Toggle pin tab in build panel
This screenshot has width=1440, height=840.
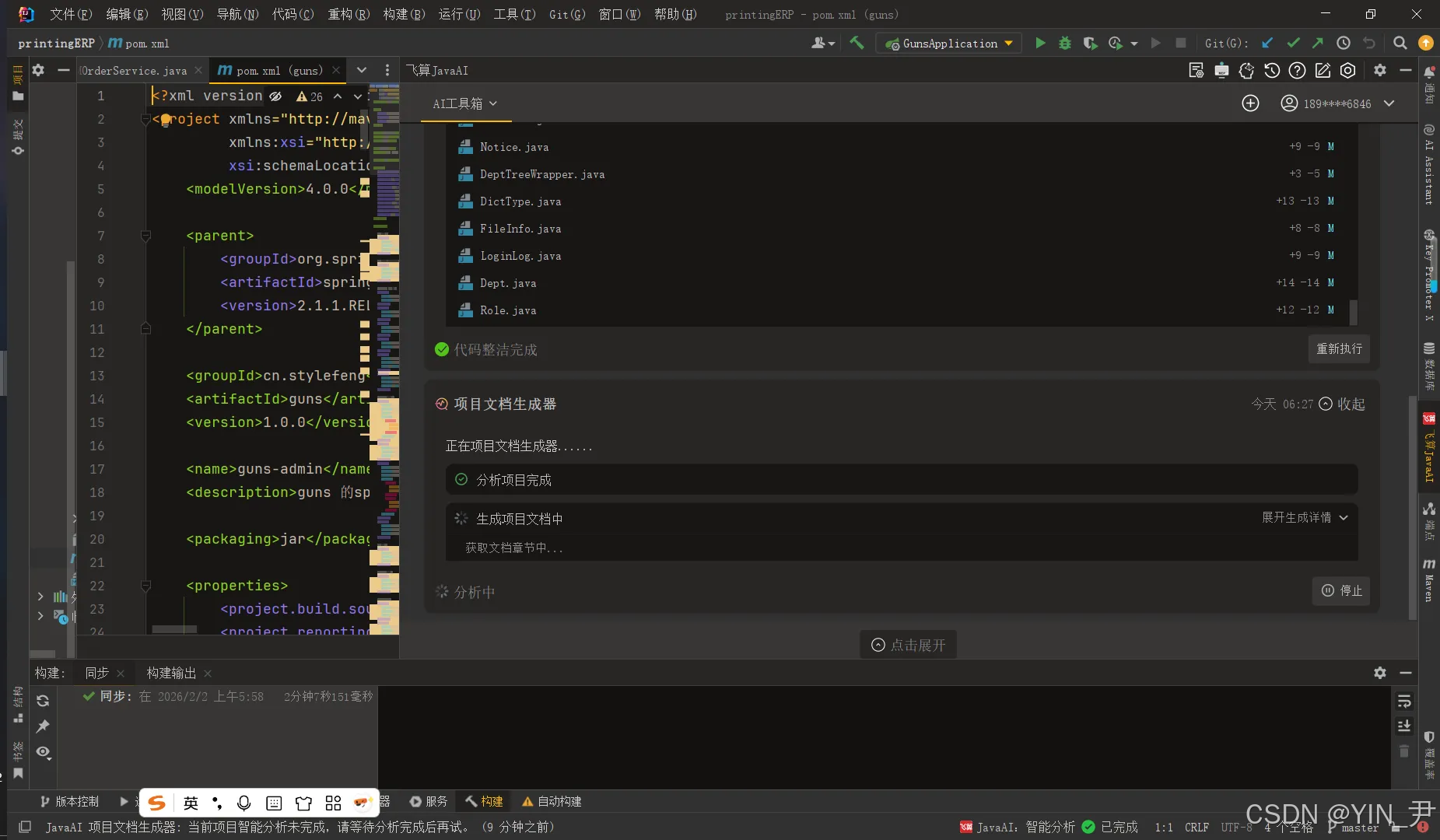43,726
